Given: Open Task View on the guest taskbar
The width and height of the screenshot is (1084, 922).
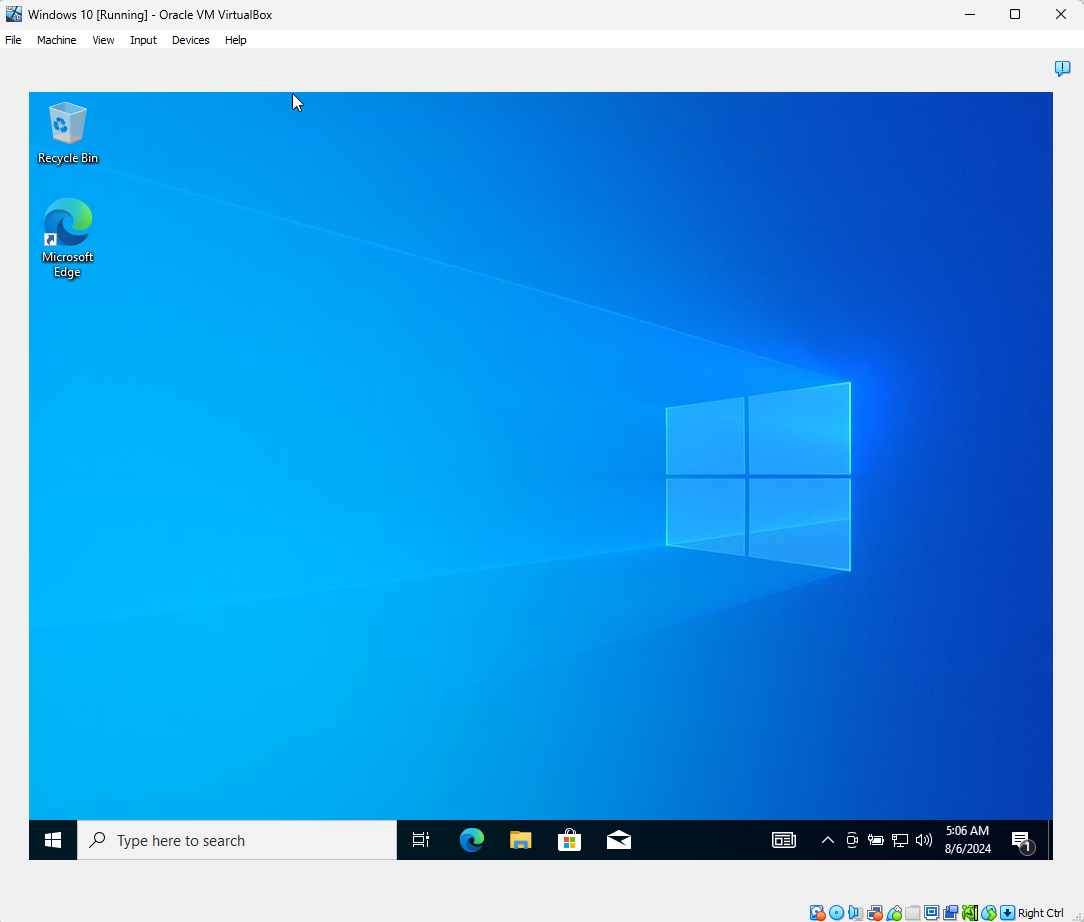Looking at the screenshot, I should click(x=421, y=840).
